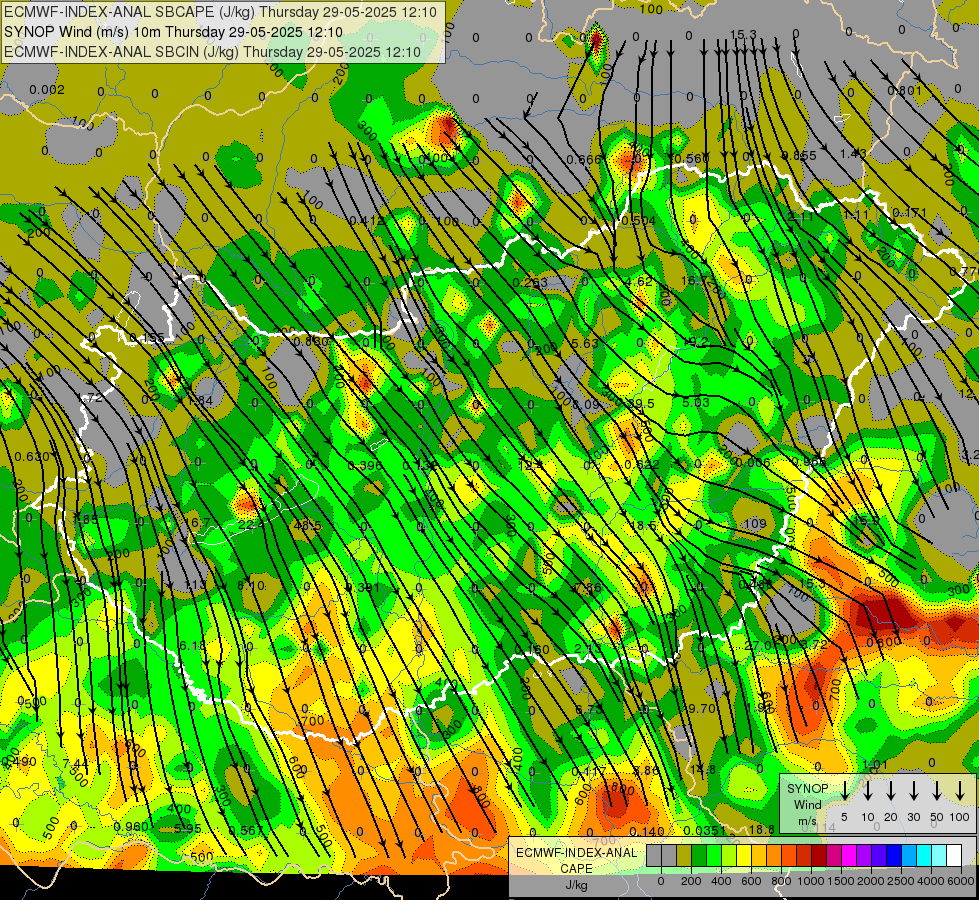Click the 7.56 value on the map
Screen dimensions: 979x900
pos(588,588)
